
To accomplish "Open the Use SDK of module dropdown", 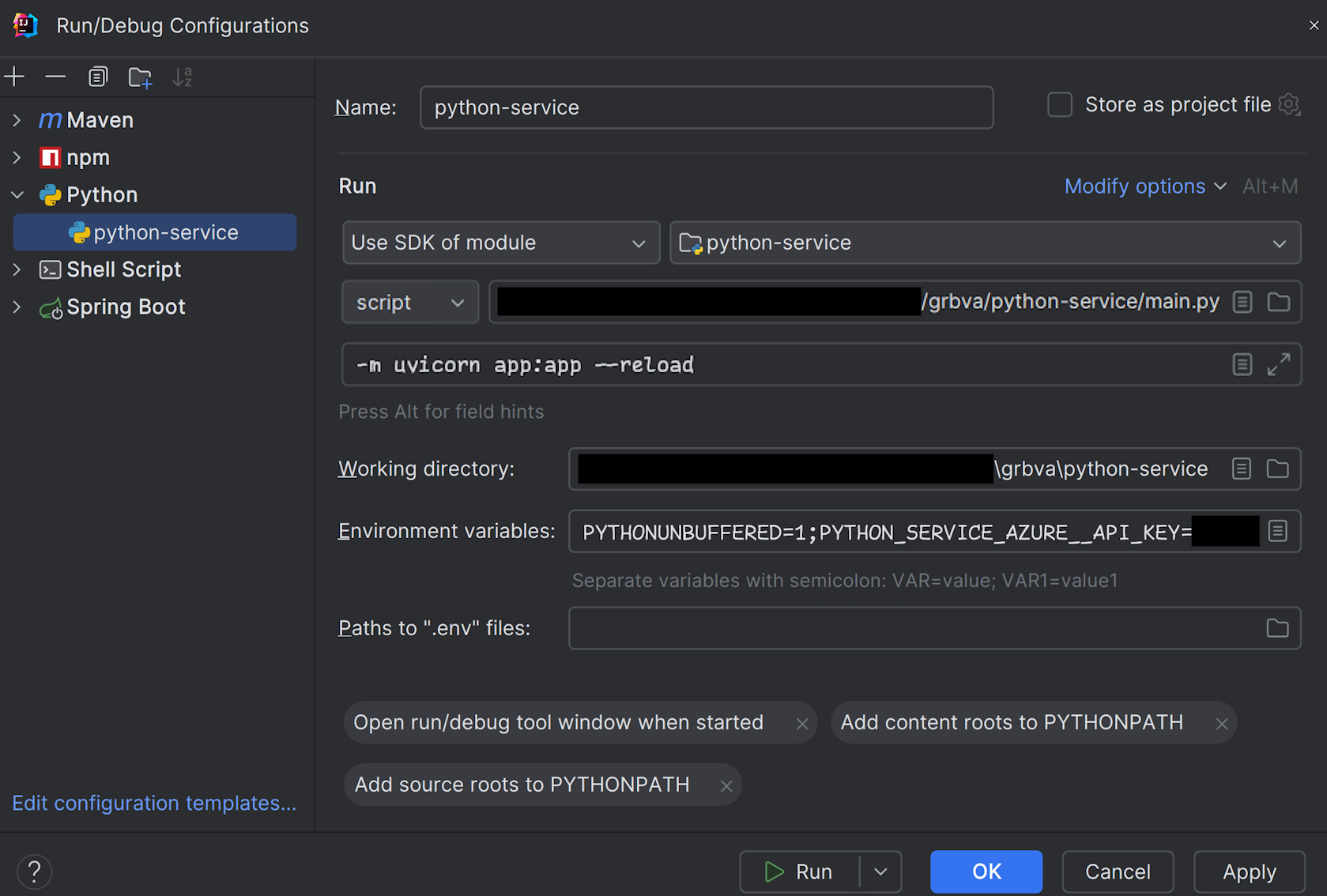I will (x=500, y=243).
